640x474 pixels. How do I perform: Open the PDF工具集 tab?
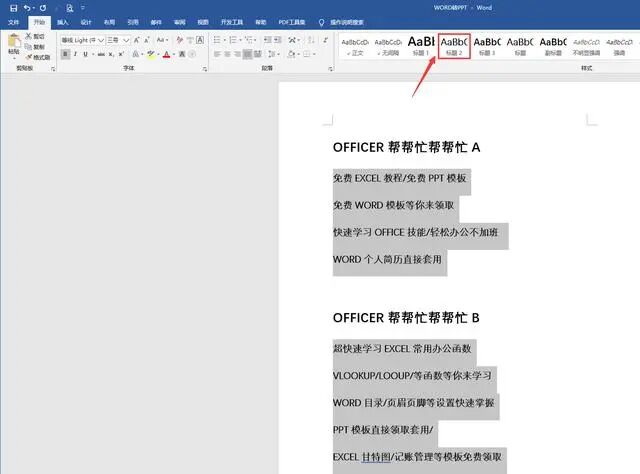292,22
